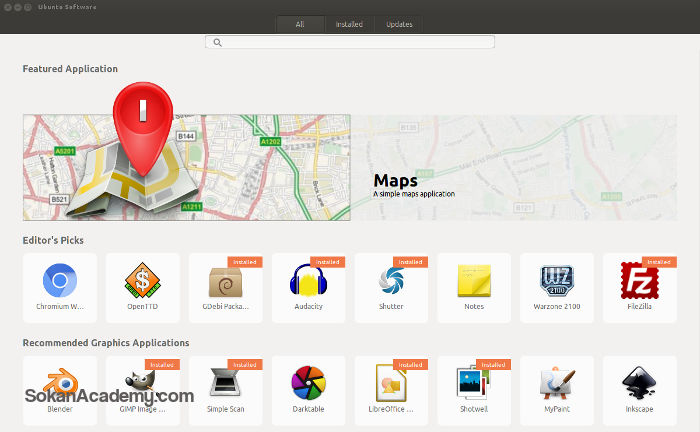The image size is (700, 432).
Task: Open the OpenTTD game icon
Action: 142,280
